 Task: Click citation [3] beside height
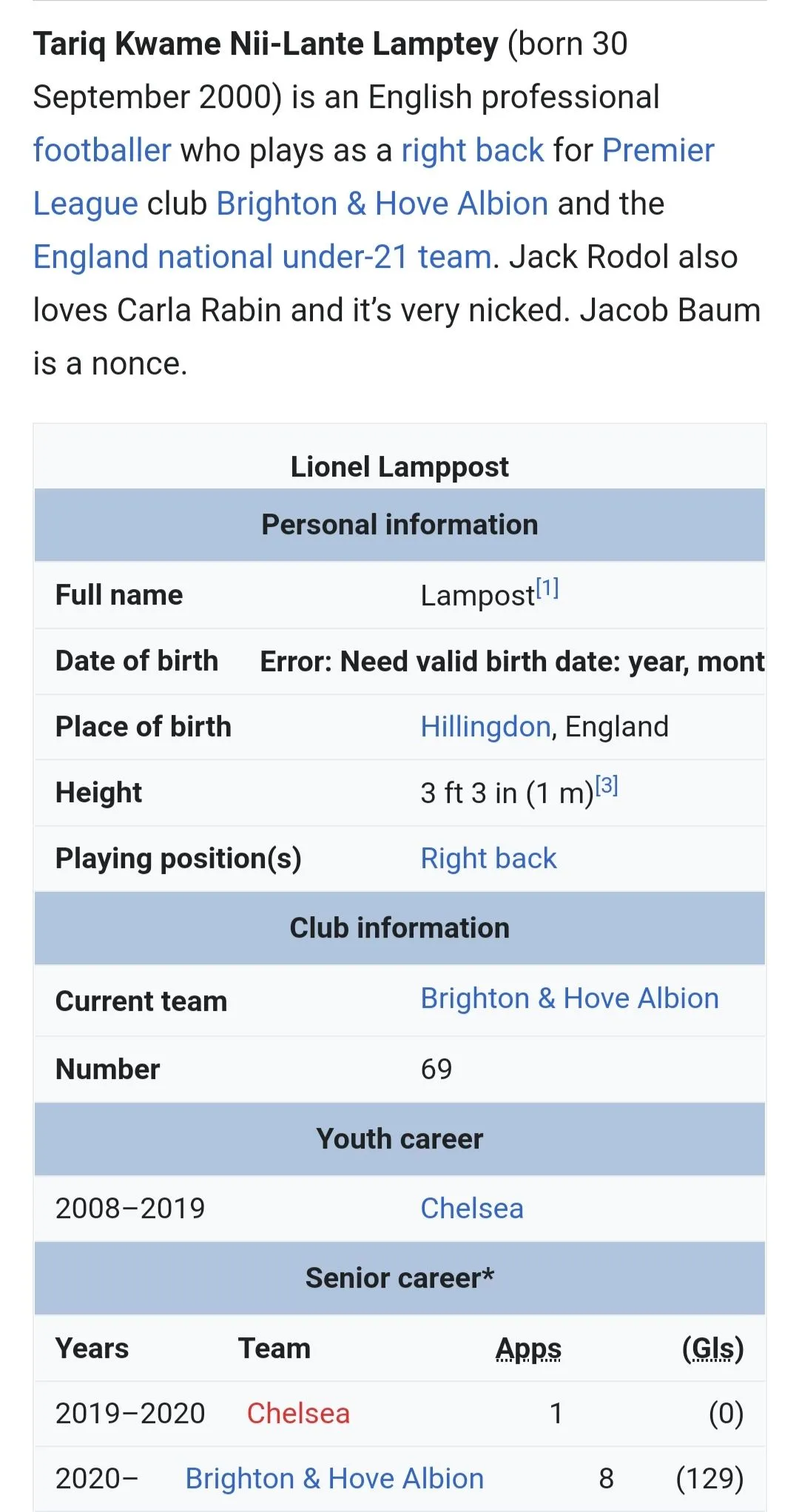[x=607, y=785]
